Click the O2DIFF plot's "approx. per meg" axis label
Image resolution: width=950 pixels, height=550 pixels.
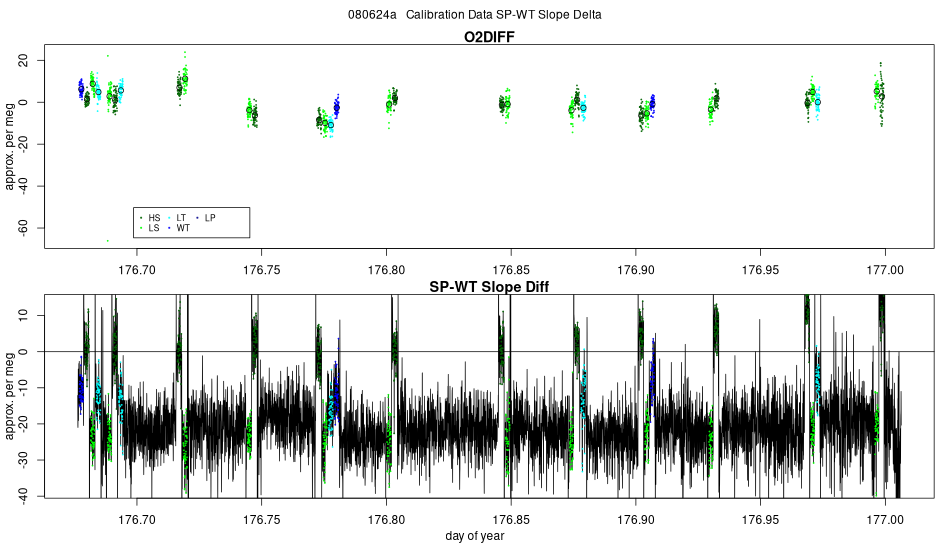pos(8,147)
